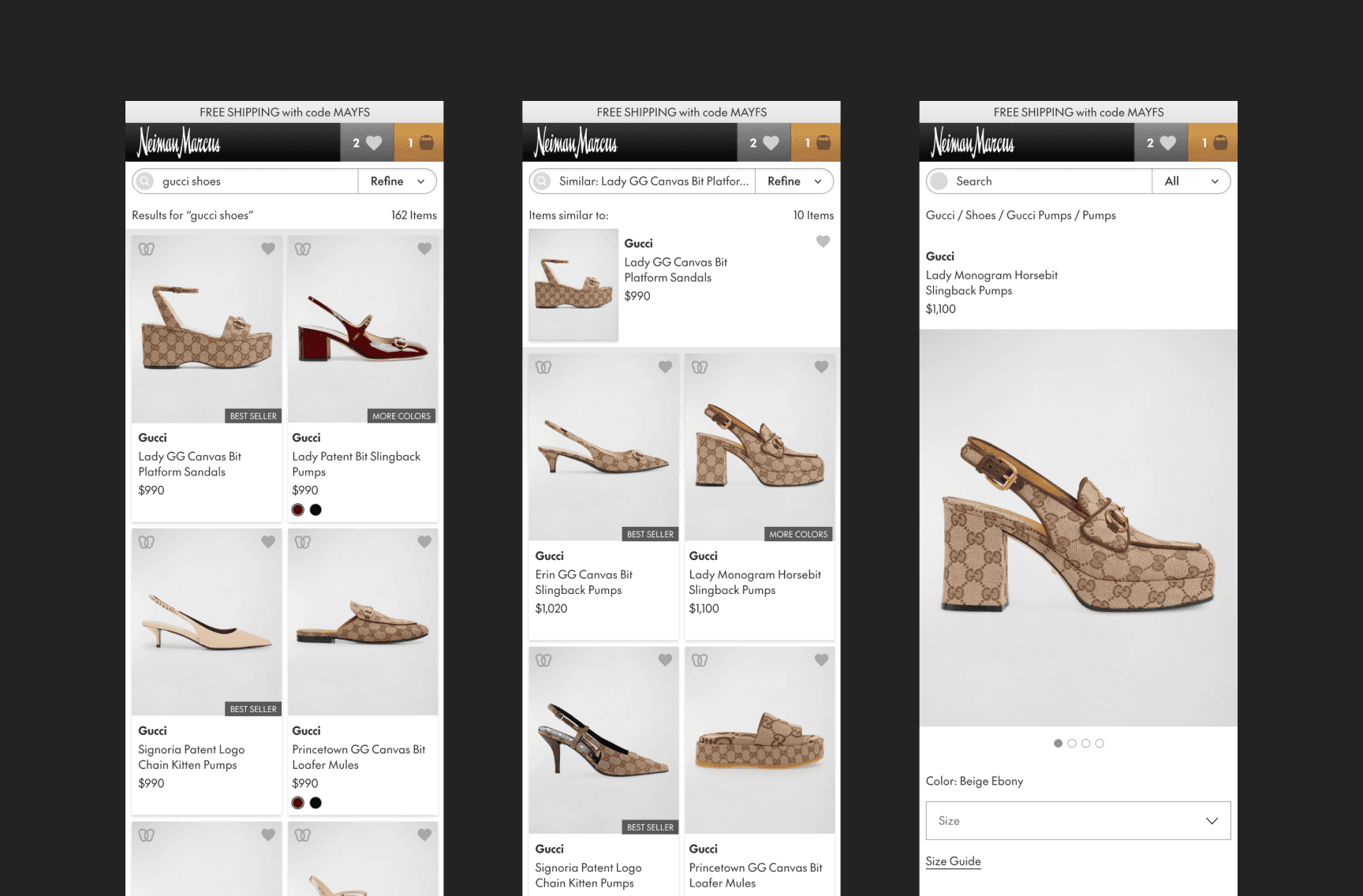1363x896 pixels.
Task: Open shopping bag on gucci shoes results screen
Action: click(419, 143)
